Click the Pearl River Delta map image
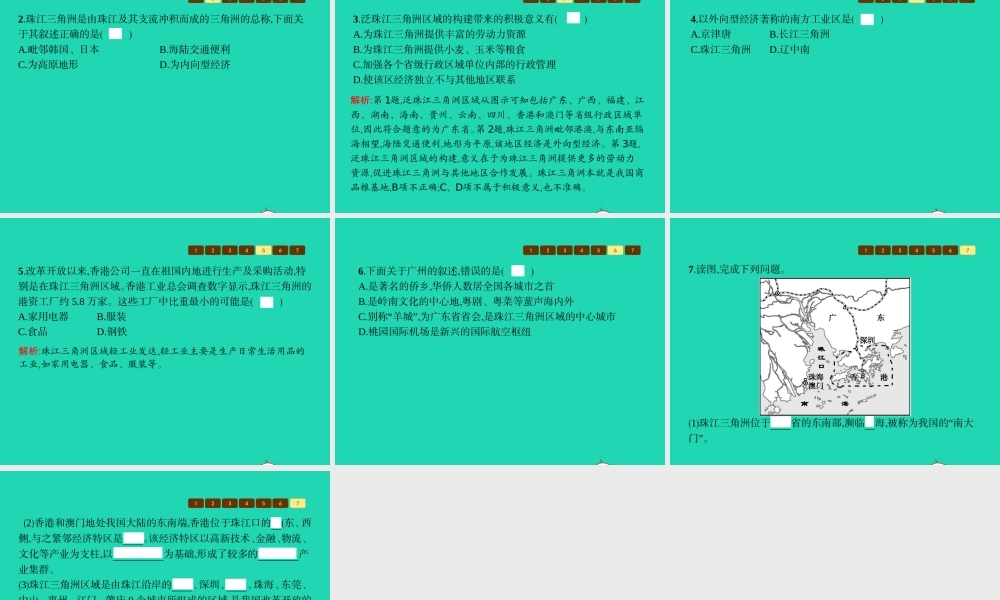The height and width of the screenshot is (600, 1000). [835, 347]
